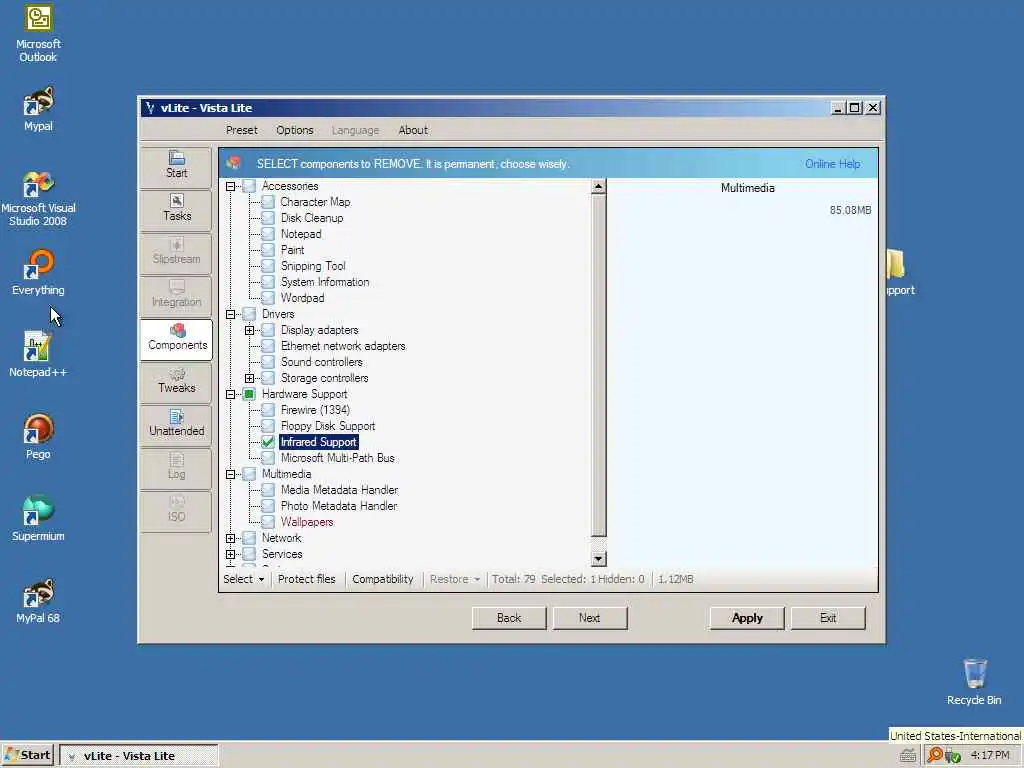Open the Components page in sidebar
This screenshot has width=1024, height=768.
coord(176,338)
